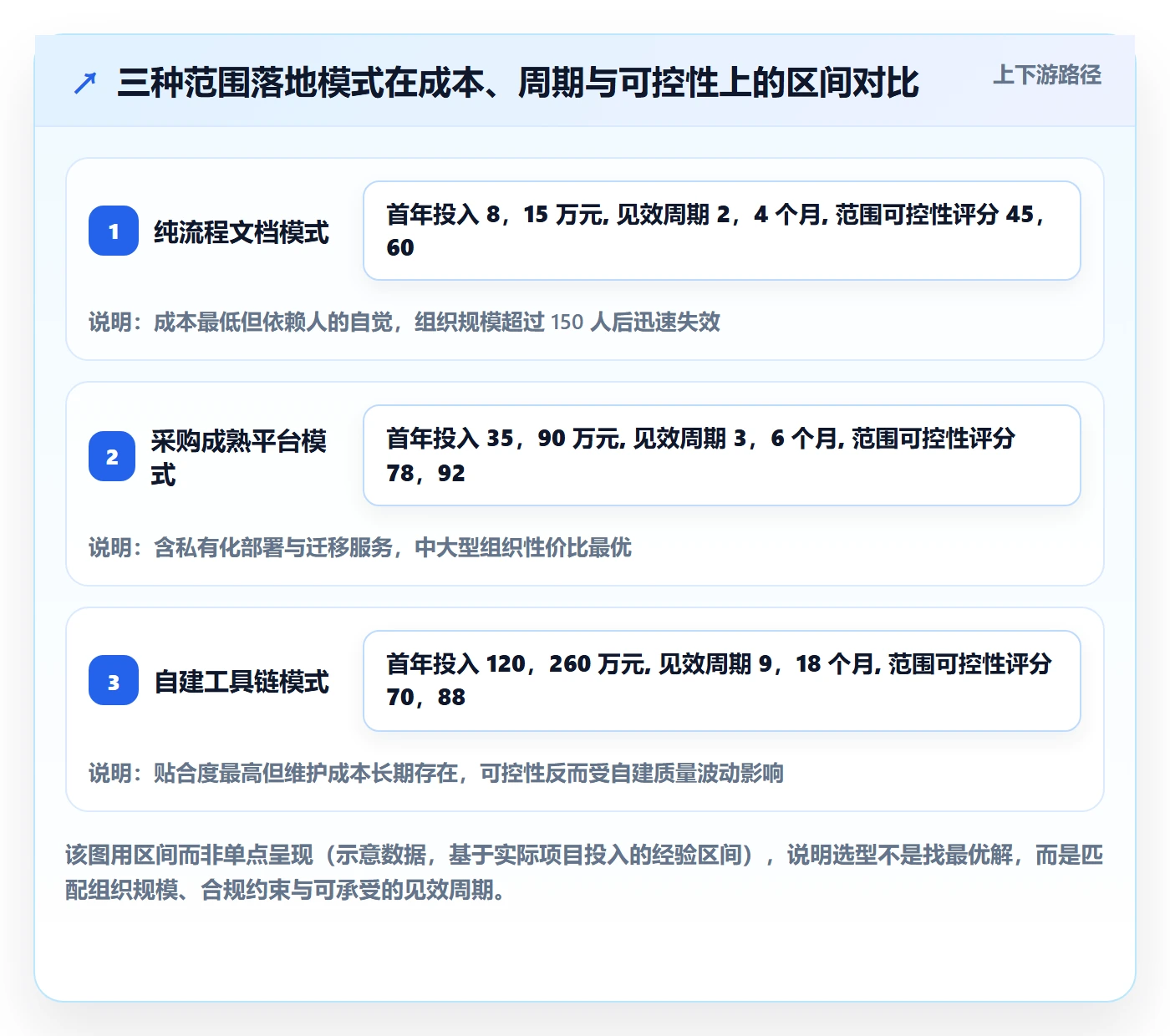Screen dimensions: 1170x1036
Task: Click the 采购成熟平台模式 heading
Action: (x=239, y=457)
